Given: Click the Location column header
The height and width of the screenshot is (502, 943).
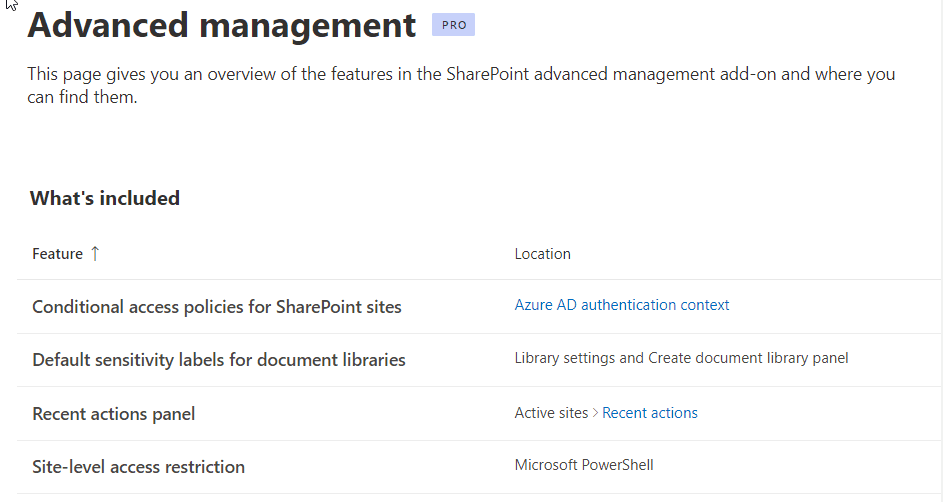Looking at the screenshot, I should 542,254.
